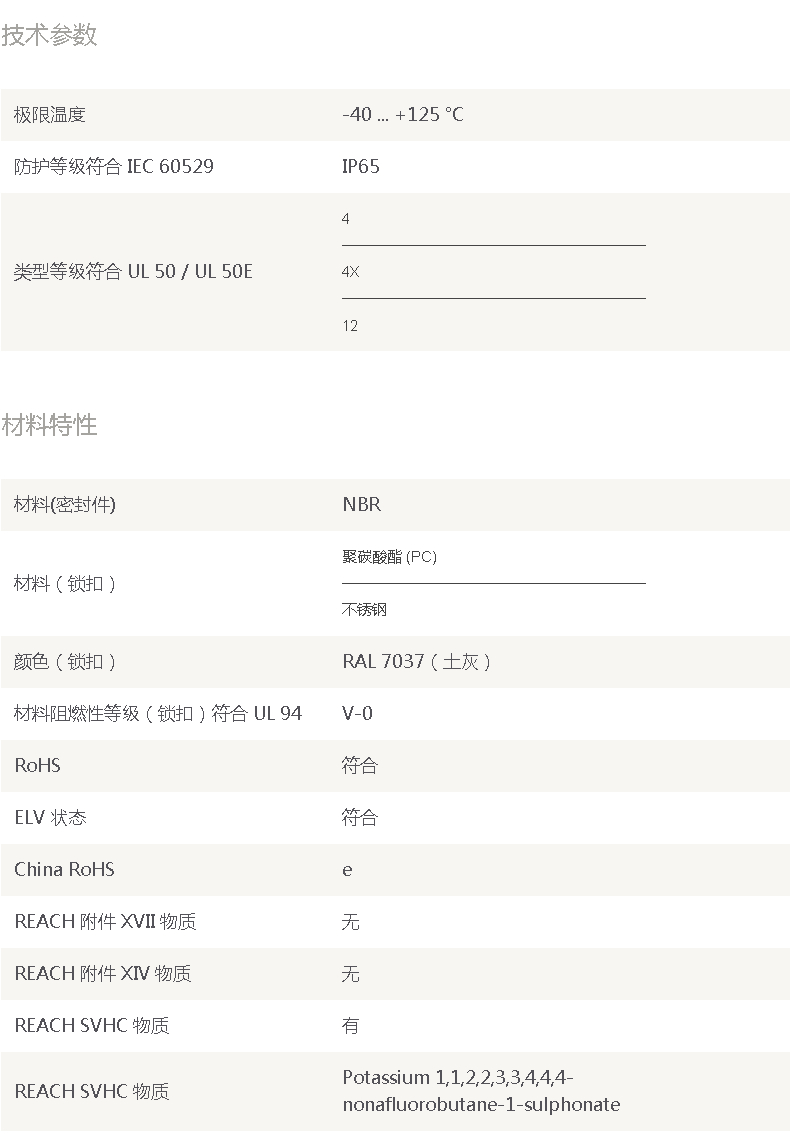790x1135 pixels.
Task: Select the 类型等级符合 UL 50 / UL 50E label
Action: click(133, 271)
